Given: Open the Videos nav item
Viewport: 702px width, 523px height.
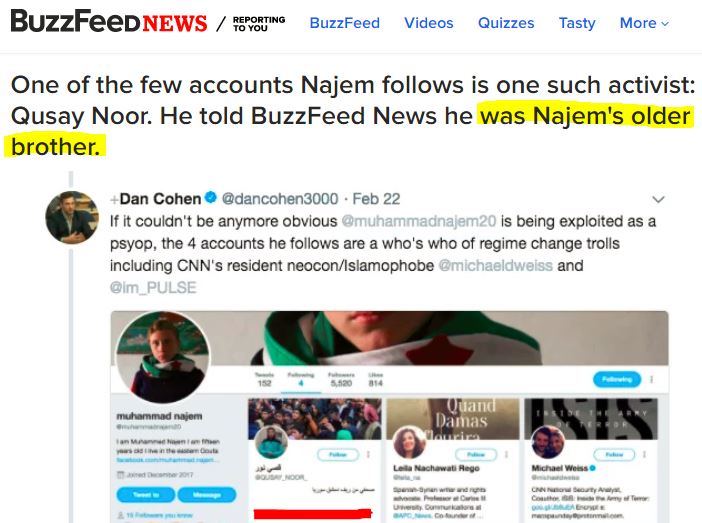Looking at the screenshot, I should [429, 23].
